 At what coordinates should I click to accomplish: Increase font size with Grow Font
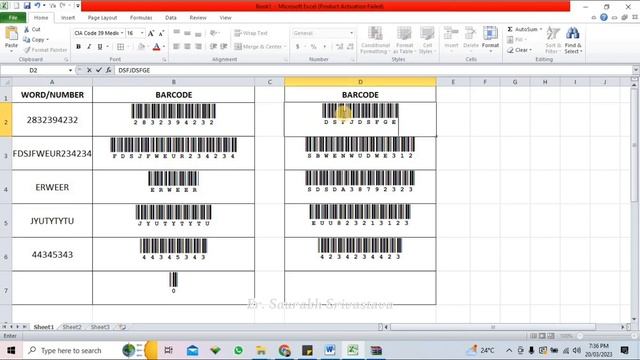151,33
